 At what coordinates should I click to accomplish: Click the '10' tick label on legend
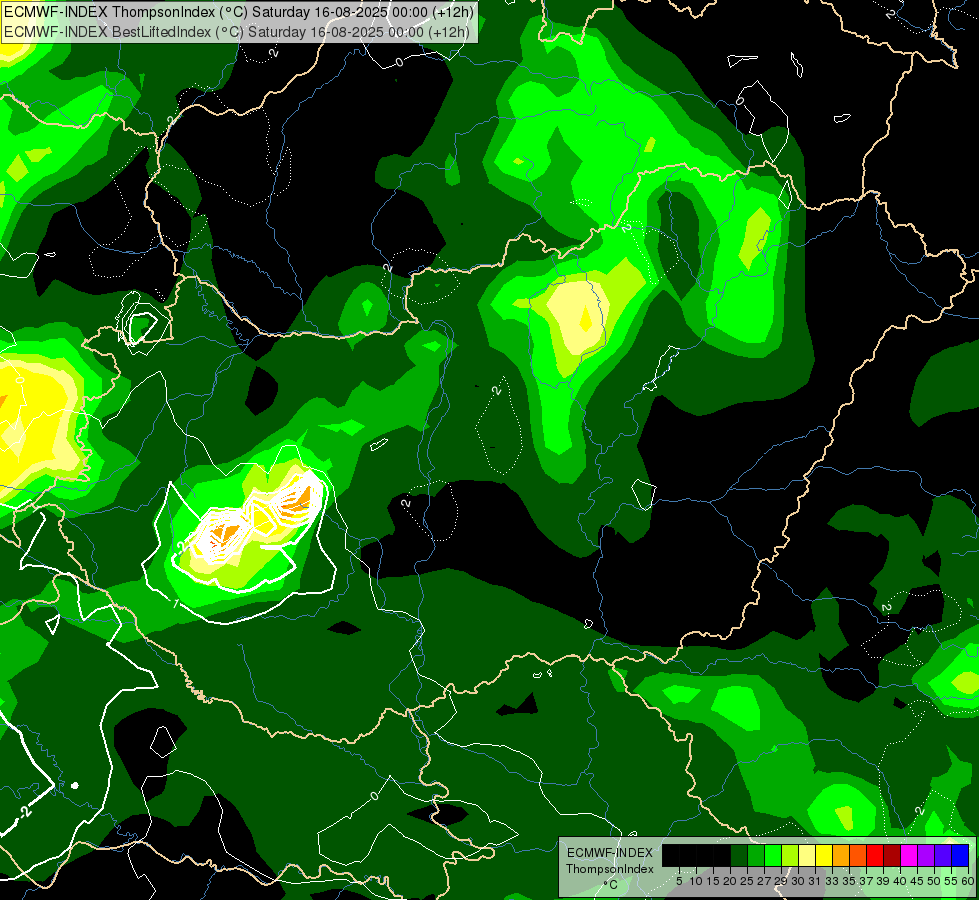coord(696,881)
